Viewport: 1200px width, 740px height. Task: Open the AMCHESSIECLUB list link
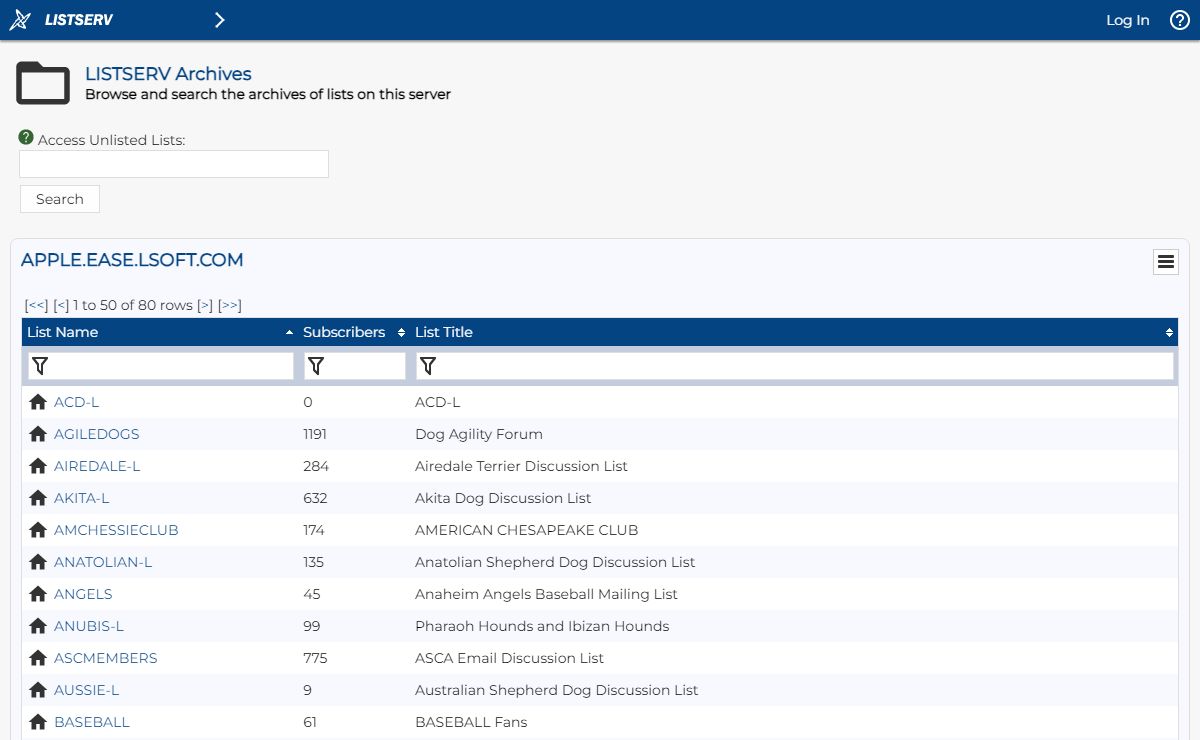click(x=116, y=530)
